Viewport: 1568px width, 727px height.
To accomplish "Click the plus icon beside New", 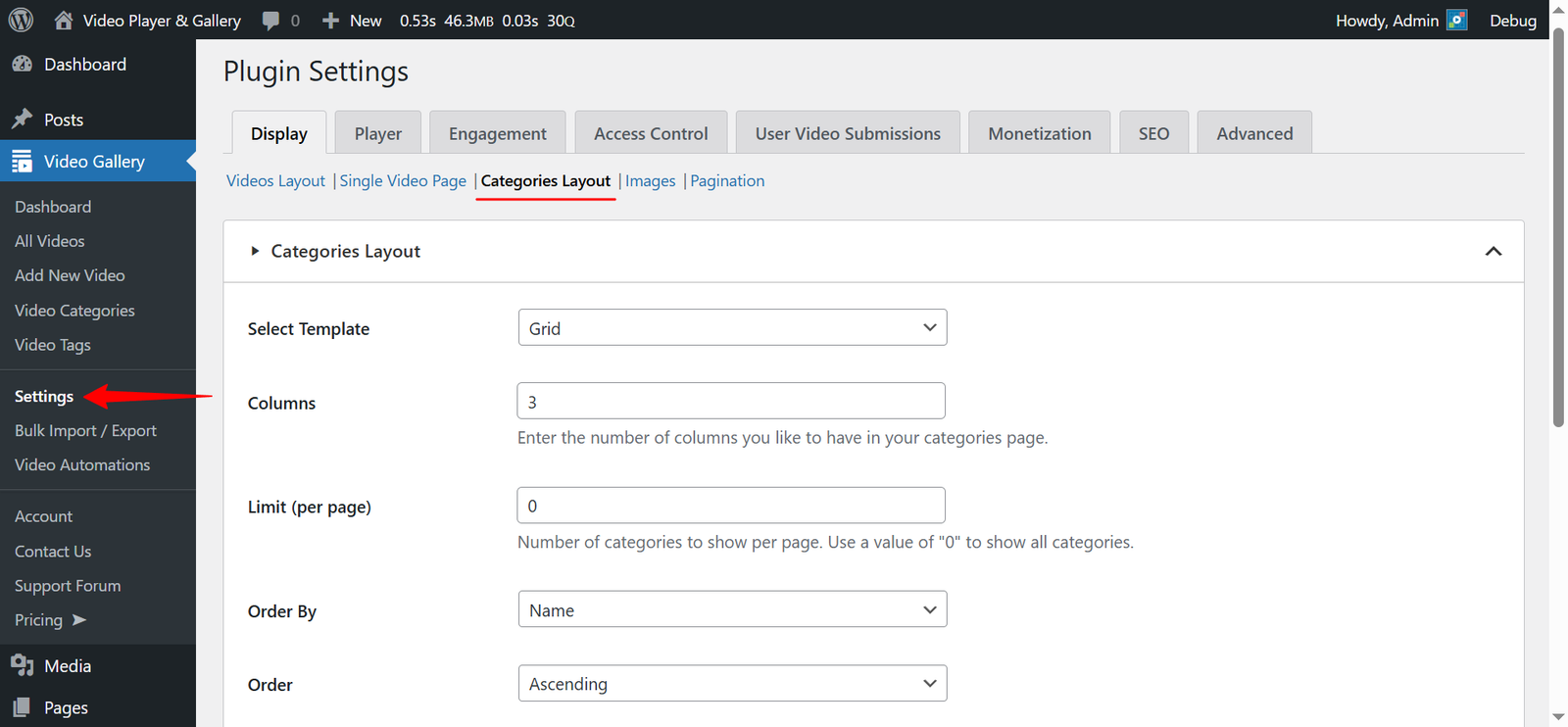I will 331,21.
